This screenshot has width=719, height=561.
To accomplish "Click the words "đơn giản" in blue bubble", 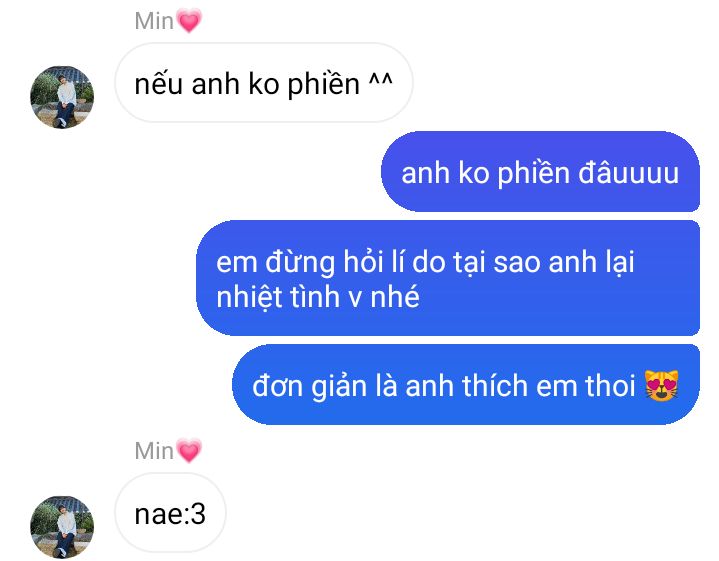I will 310,387.
